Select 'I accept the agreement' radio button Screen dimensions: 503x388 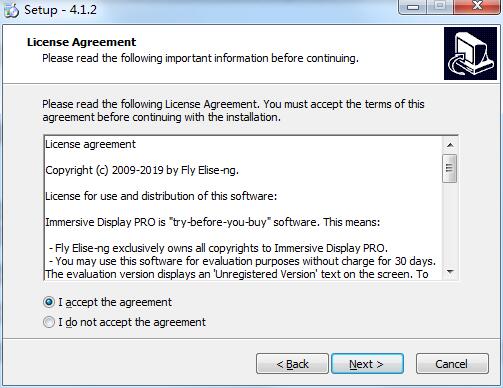coord(49,302)
